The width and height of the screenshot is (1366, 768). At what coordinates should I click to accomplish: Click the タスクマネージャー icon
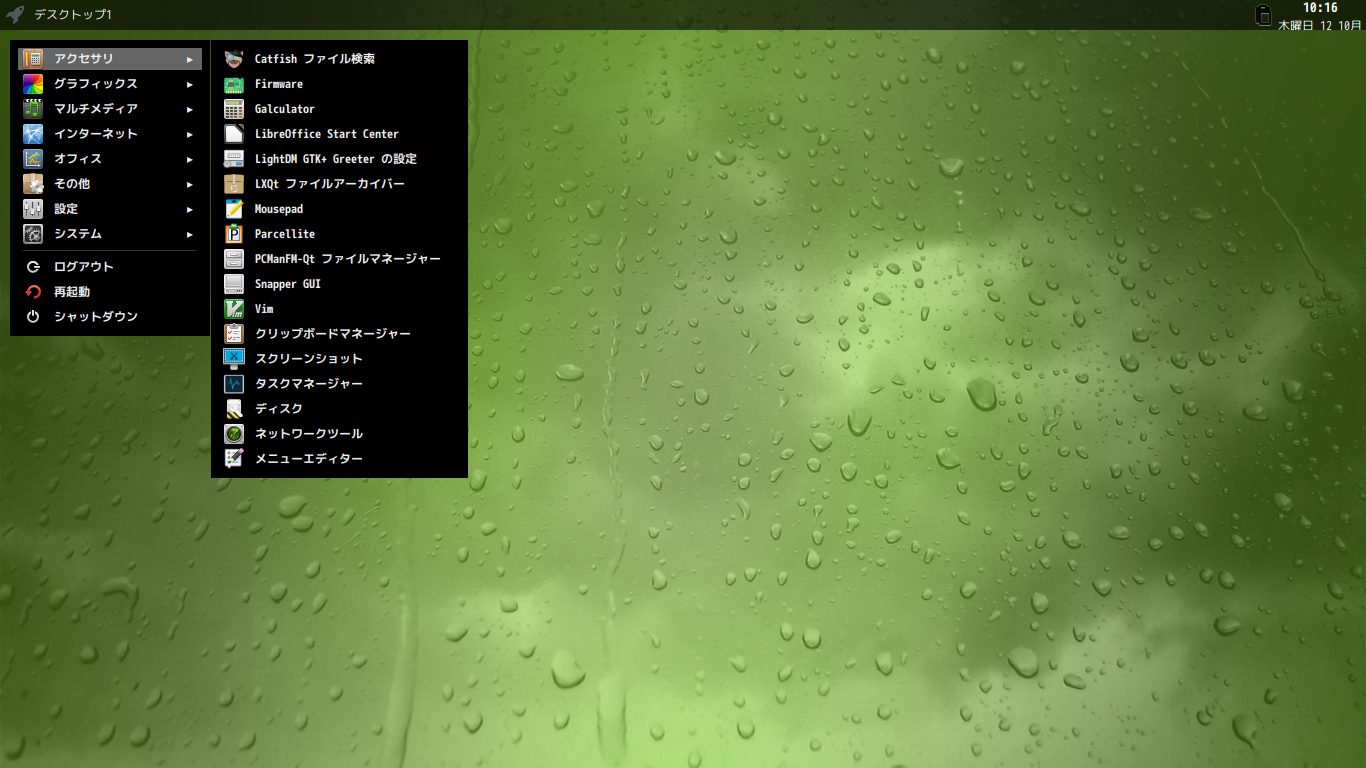coord(234,384)
